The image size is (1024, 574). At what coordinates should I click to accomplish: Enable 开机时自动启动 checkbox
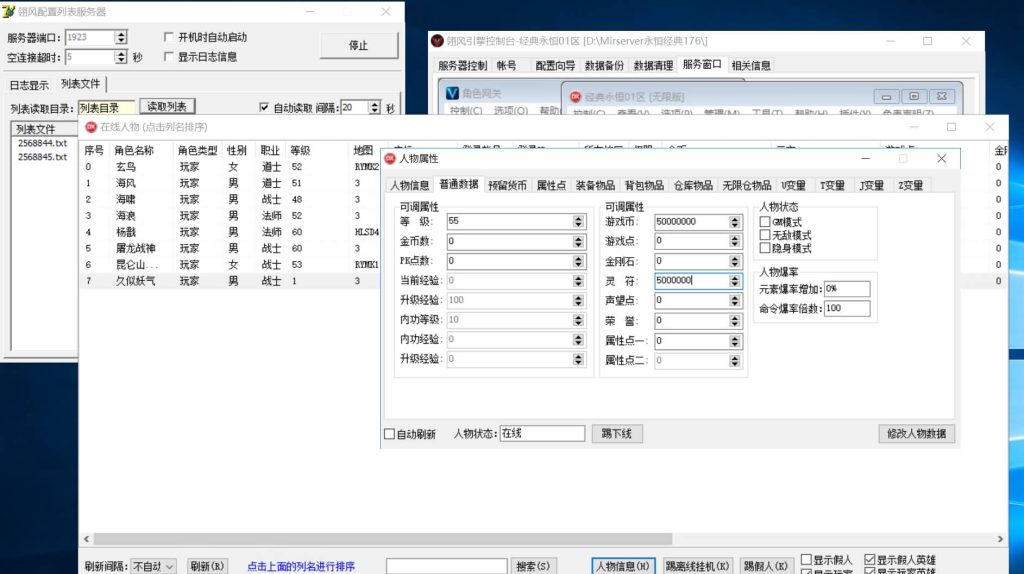[x=168, y=37]
